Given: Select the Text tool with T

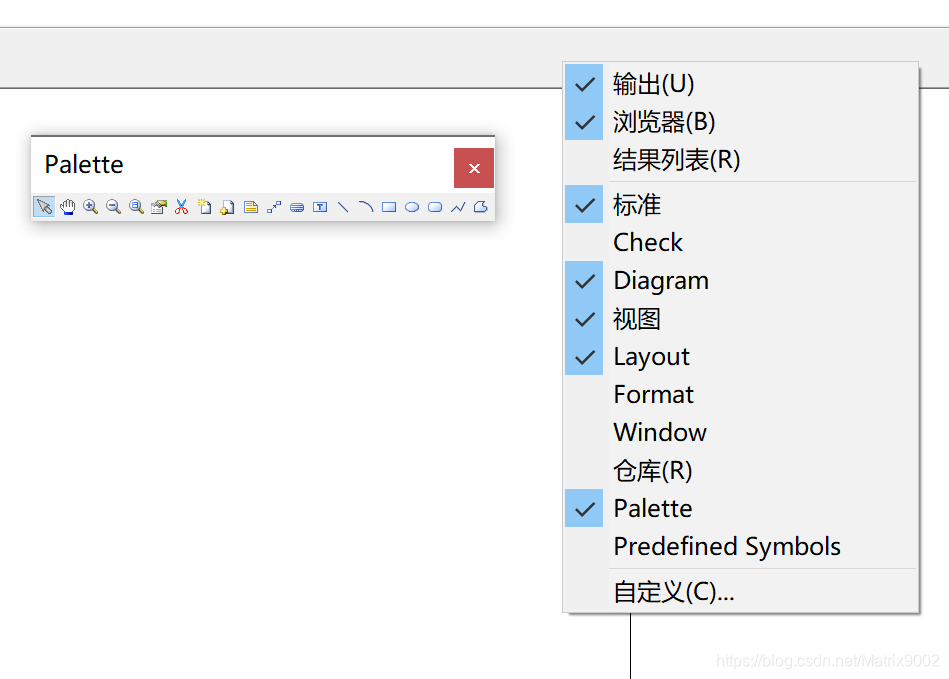Looking at the screenshot, I should tap(320, 207).
